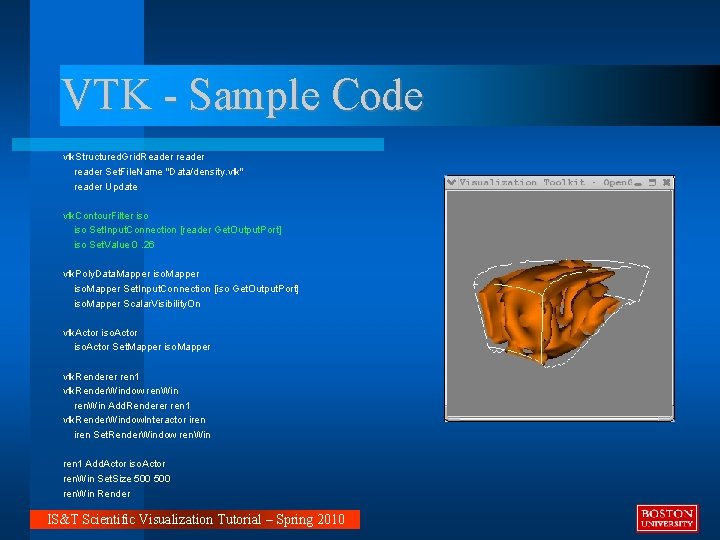
Task: Click the line 'isoMapper ScalarVisibilityOn'
Action: click(137, 304)
